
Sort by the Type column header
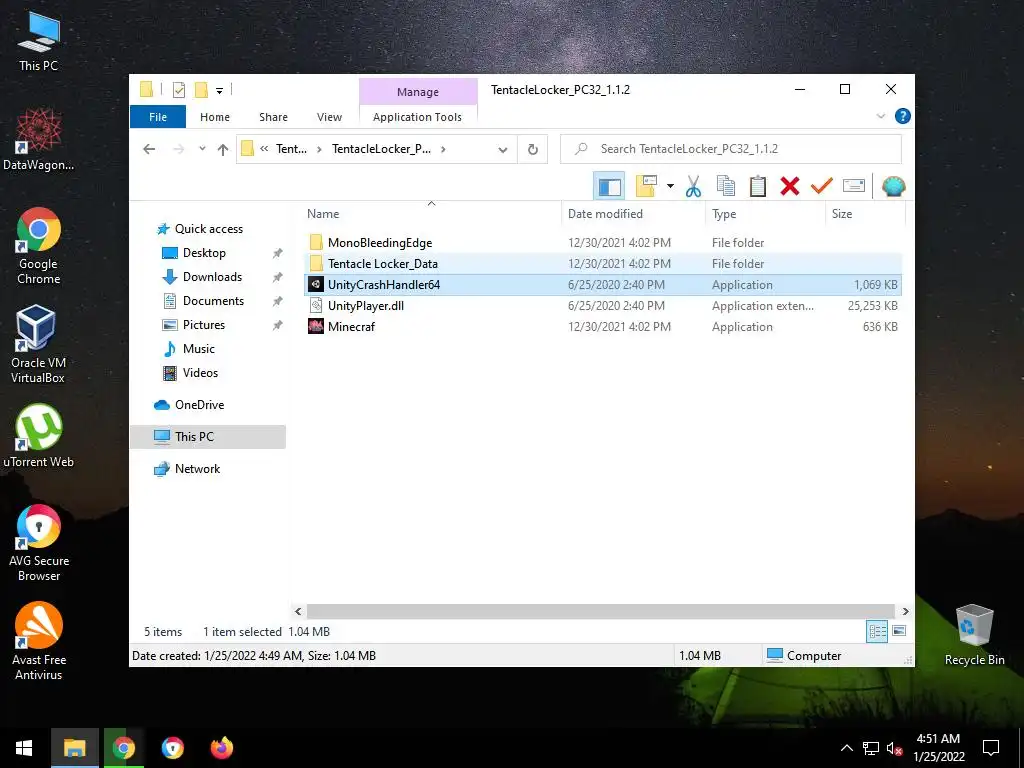pyautogui.click(x=765, y=214)
